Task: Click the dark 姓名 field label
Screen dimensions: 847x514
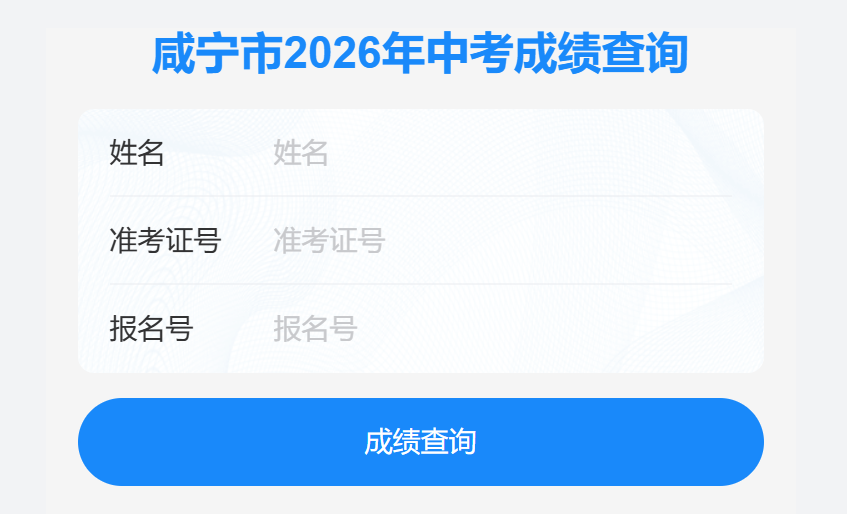Action: click(137, 153)
